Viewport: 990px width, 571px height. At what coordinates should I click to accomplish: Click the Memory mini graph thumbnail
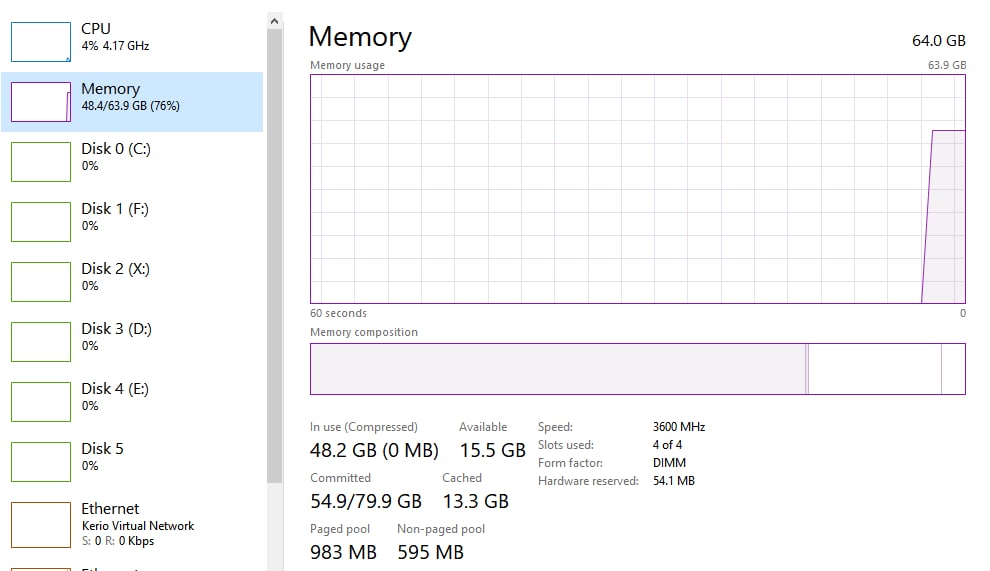click(x=41, y=102)
